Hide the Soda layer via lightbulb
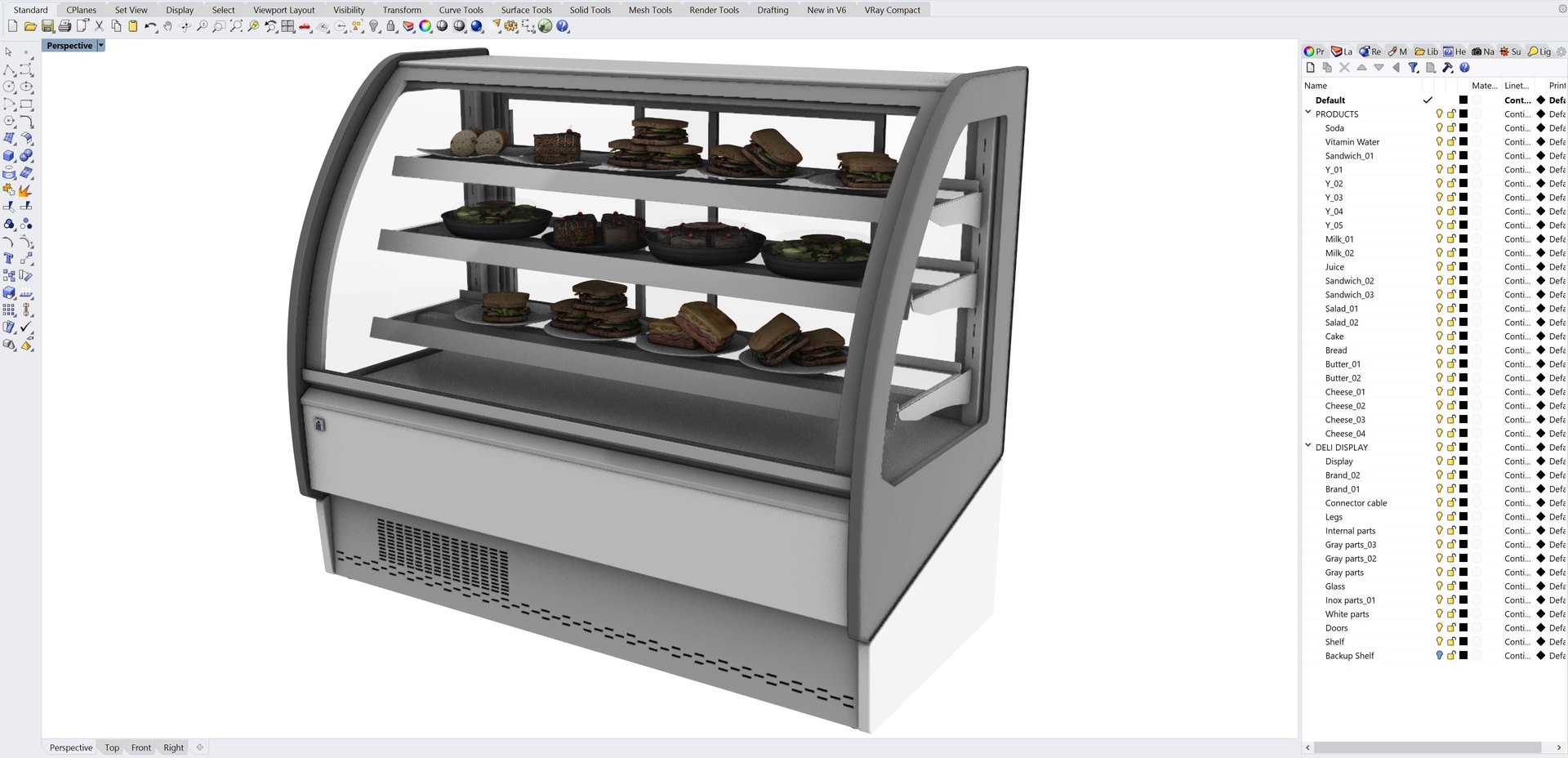Screen dimensions: 1568x758 click(x=1439, y=127)
